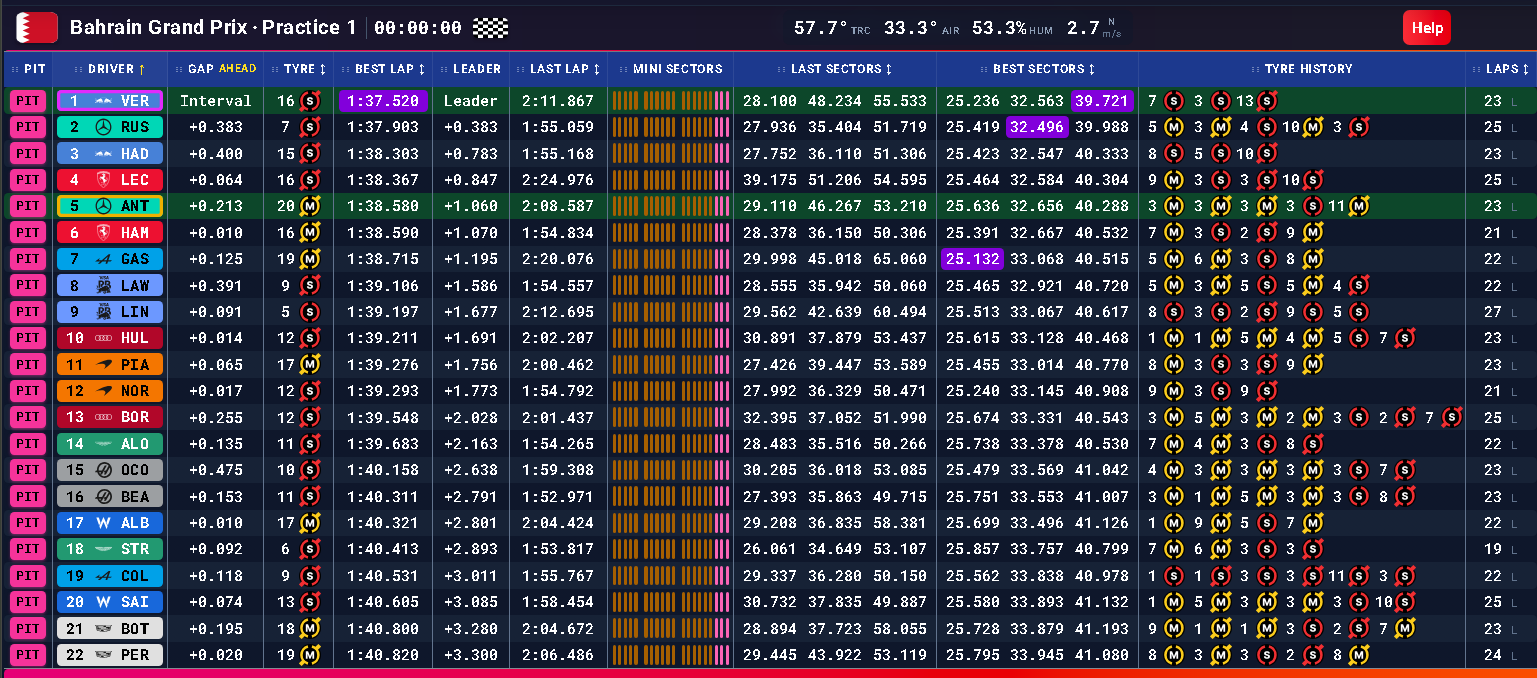1537x678 pixels.
Task: Click the purple best lap time 1:37.520
Action: 383,101
